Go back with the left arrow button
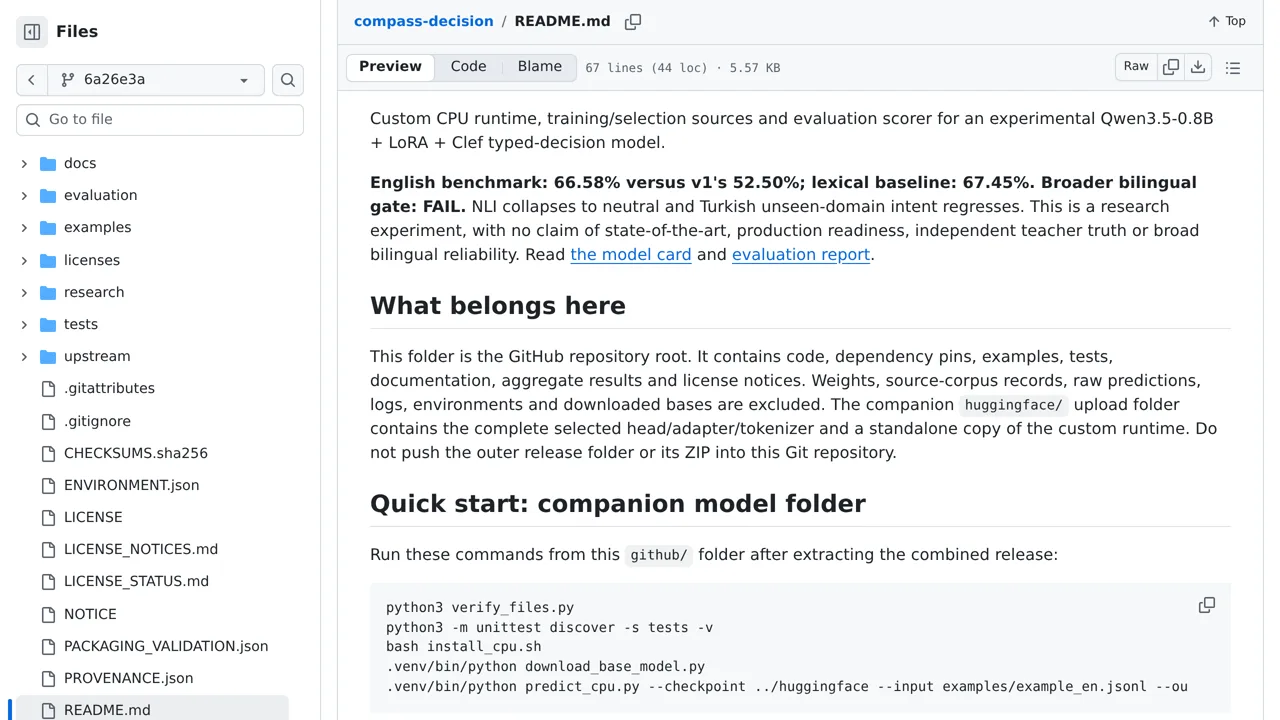Image resolution: width=1280 pixels, height=720 pixels. click(x=32, y=80)
